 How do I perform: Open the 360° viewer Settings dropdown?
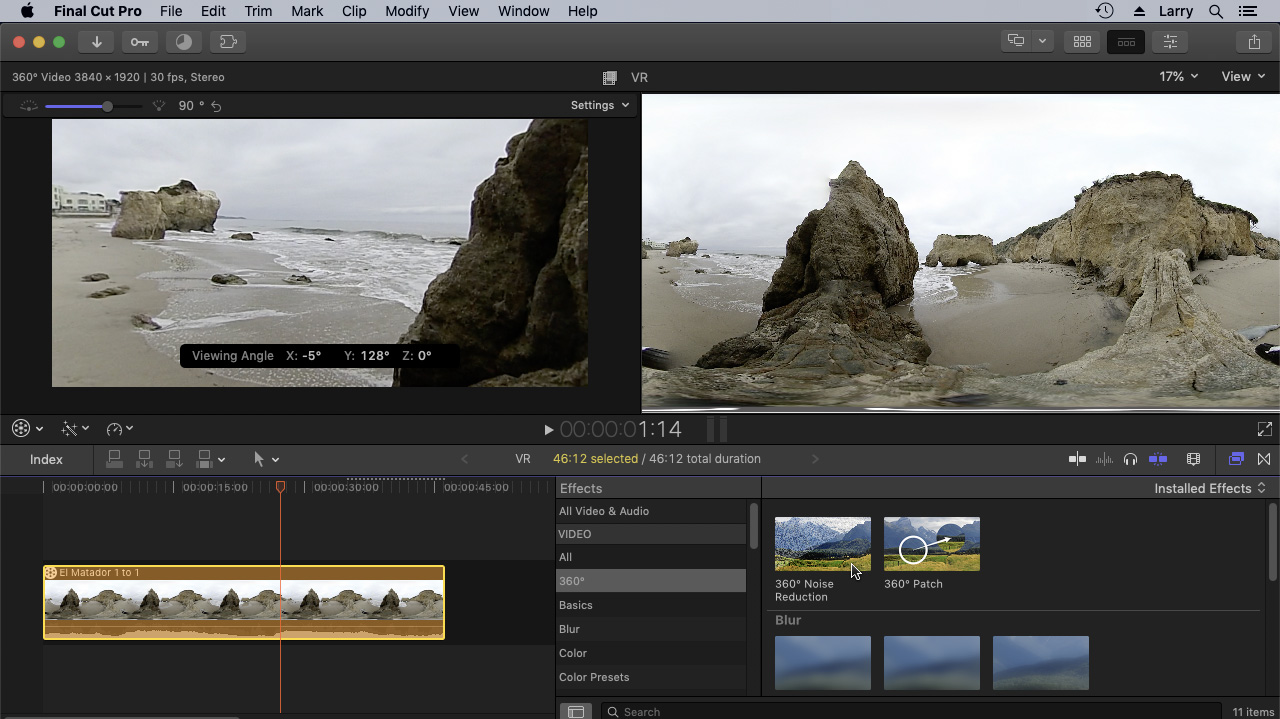pyautogui.click(x=600, y=105)
